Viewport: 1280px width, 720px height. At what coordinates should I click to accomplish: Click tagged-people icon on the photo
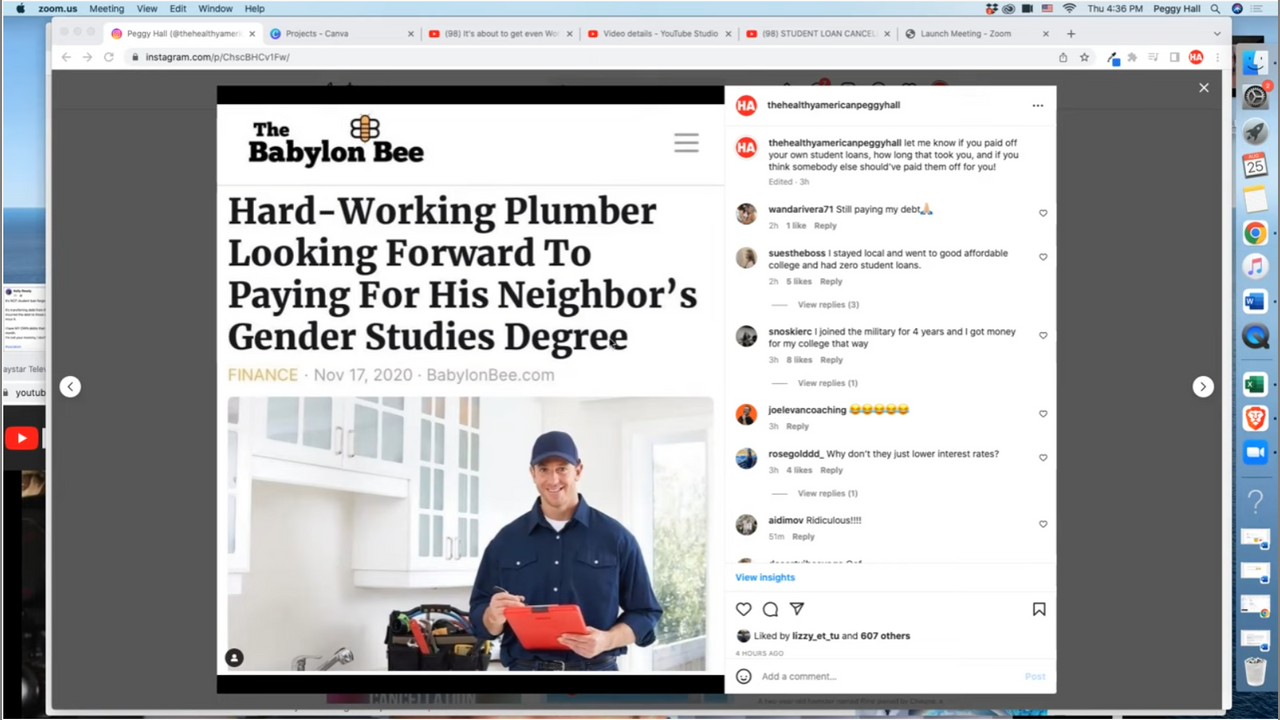pyautogui.click(x=234, y=658)
